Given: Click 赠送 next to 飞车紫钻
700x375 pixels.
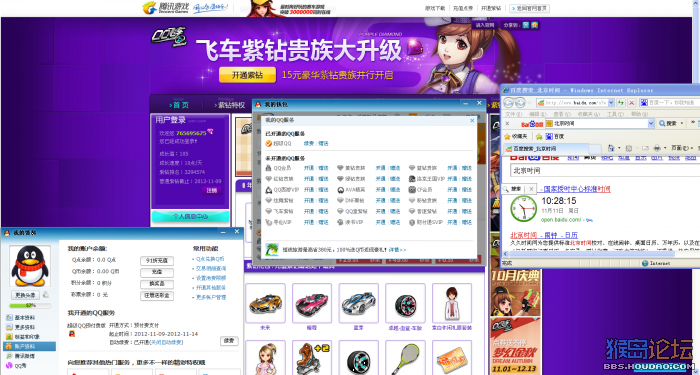Looking at the screenshot, I should pos(323,211).
